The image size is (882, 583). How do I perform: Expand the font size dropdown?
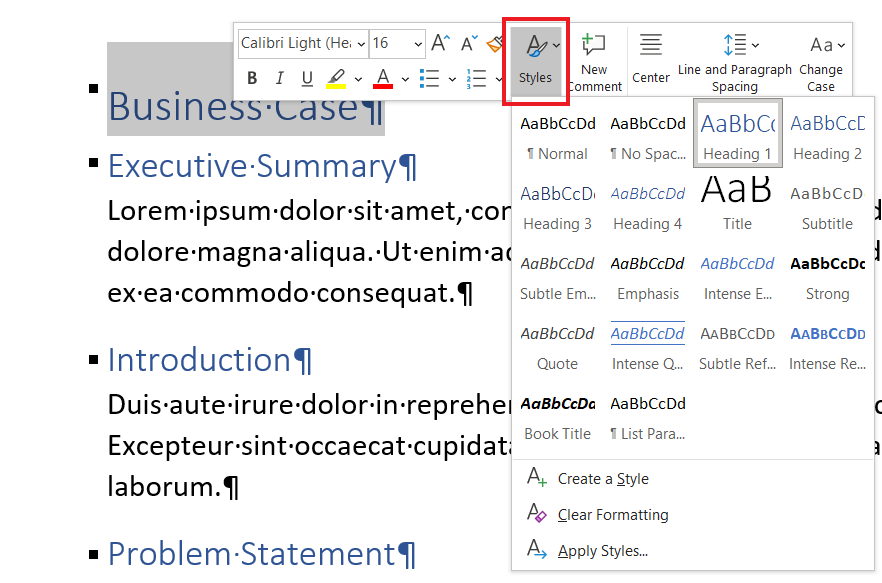pos(417,43)
